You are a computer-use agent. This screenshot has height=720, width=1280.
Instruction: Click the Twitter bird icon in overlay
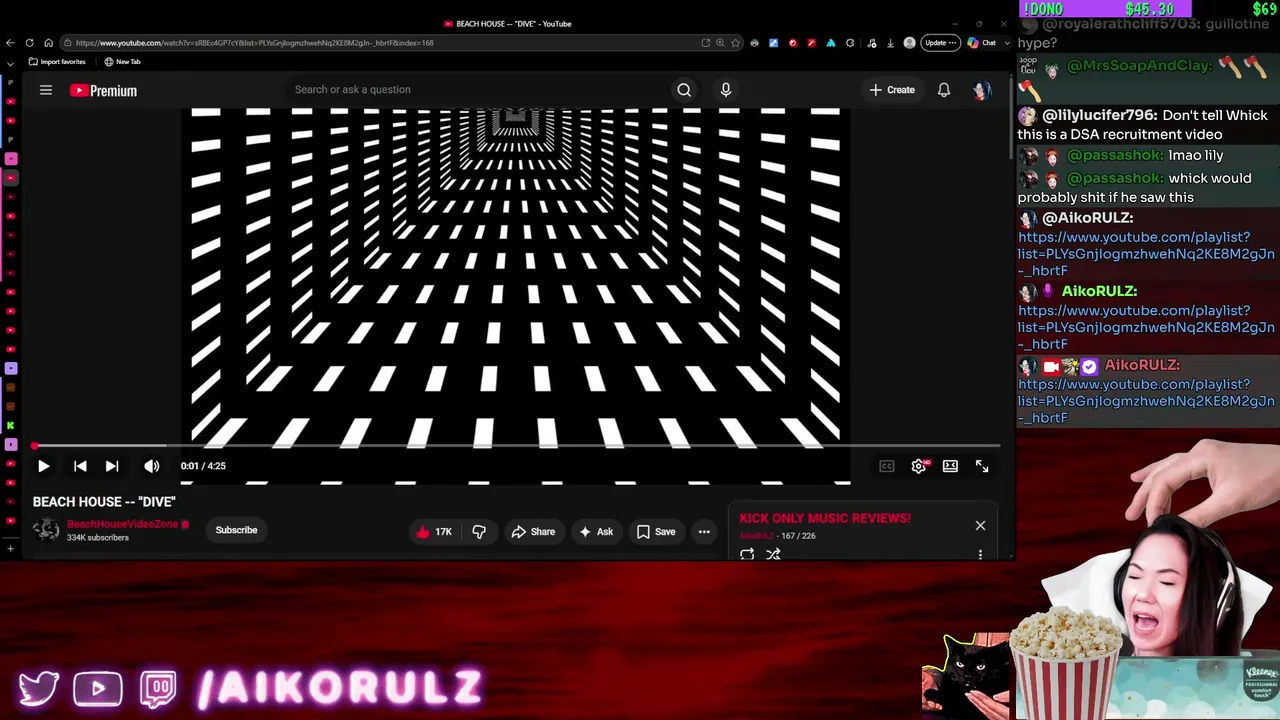(x=38, y=688)
